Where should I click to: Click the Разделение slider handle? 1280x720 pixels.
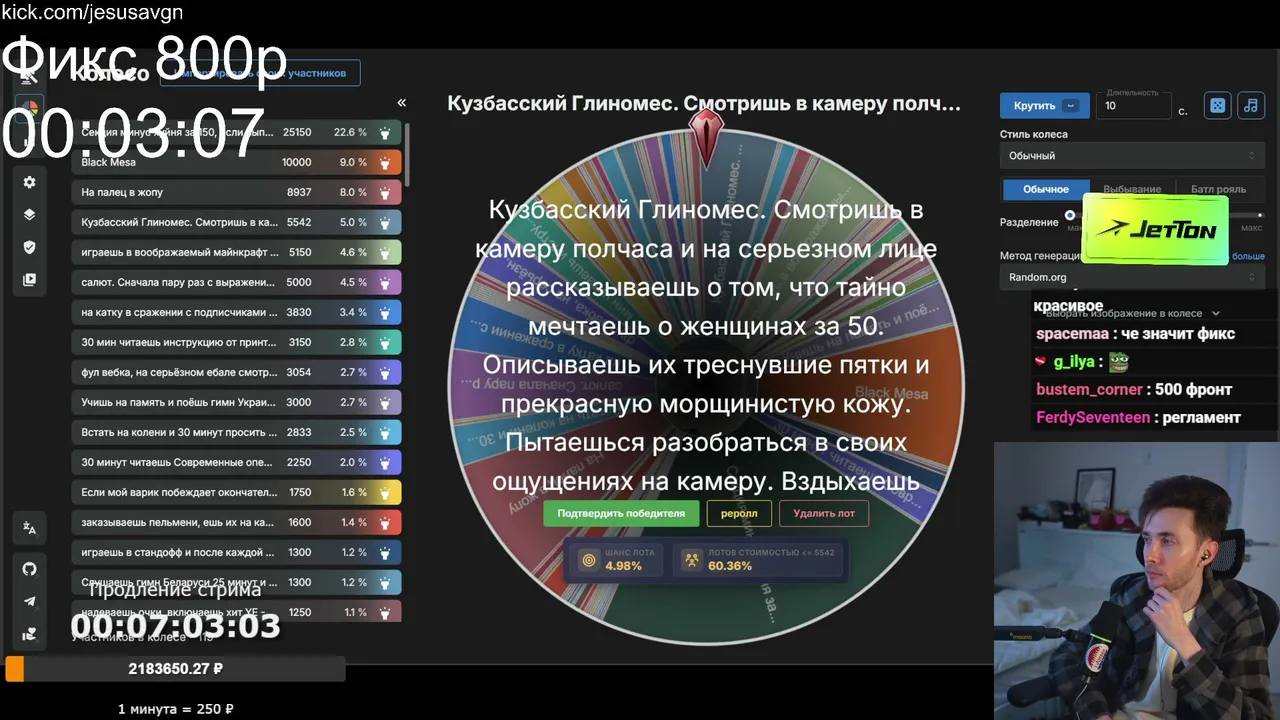pos(1070,215)
